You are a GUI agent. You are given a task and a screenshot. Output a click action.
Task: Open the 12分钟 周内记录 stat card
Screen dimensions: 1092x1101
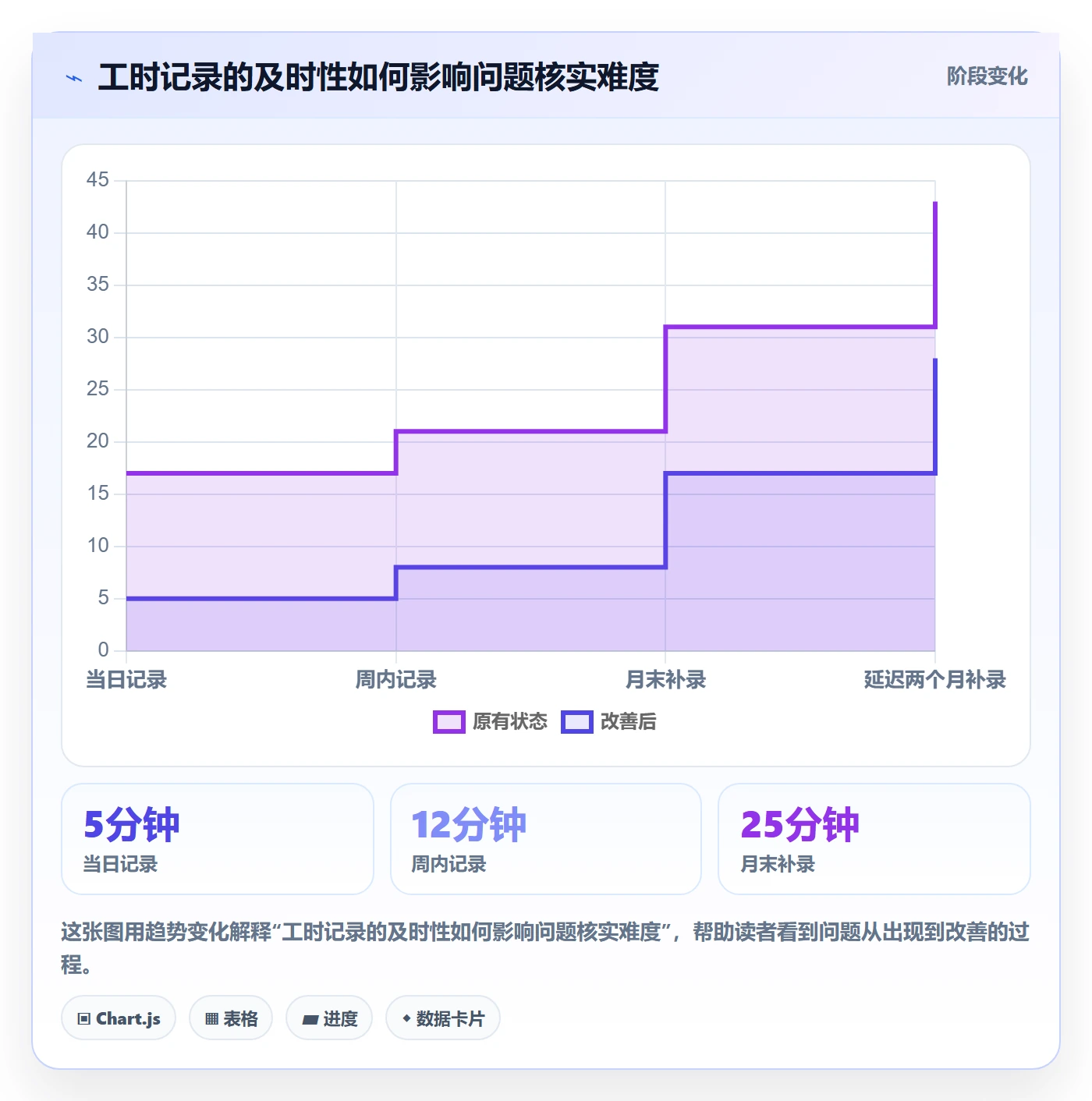tap(546, 839)
